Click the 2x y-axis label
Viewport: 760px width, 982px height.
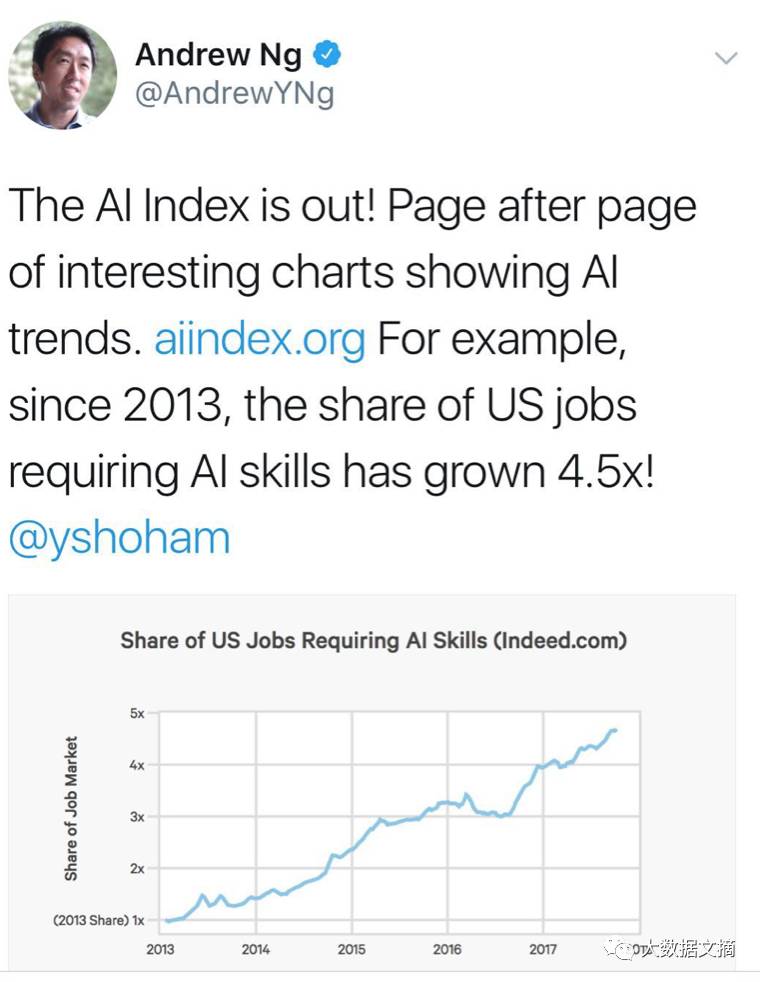tap(137, 868)
